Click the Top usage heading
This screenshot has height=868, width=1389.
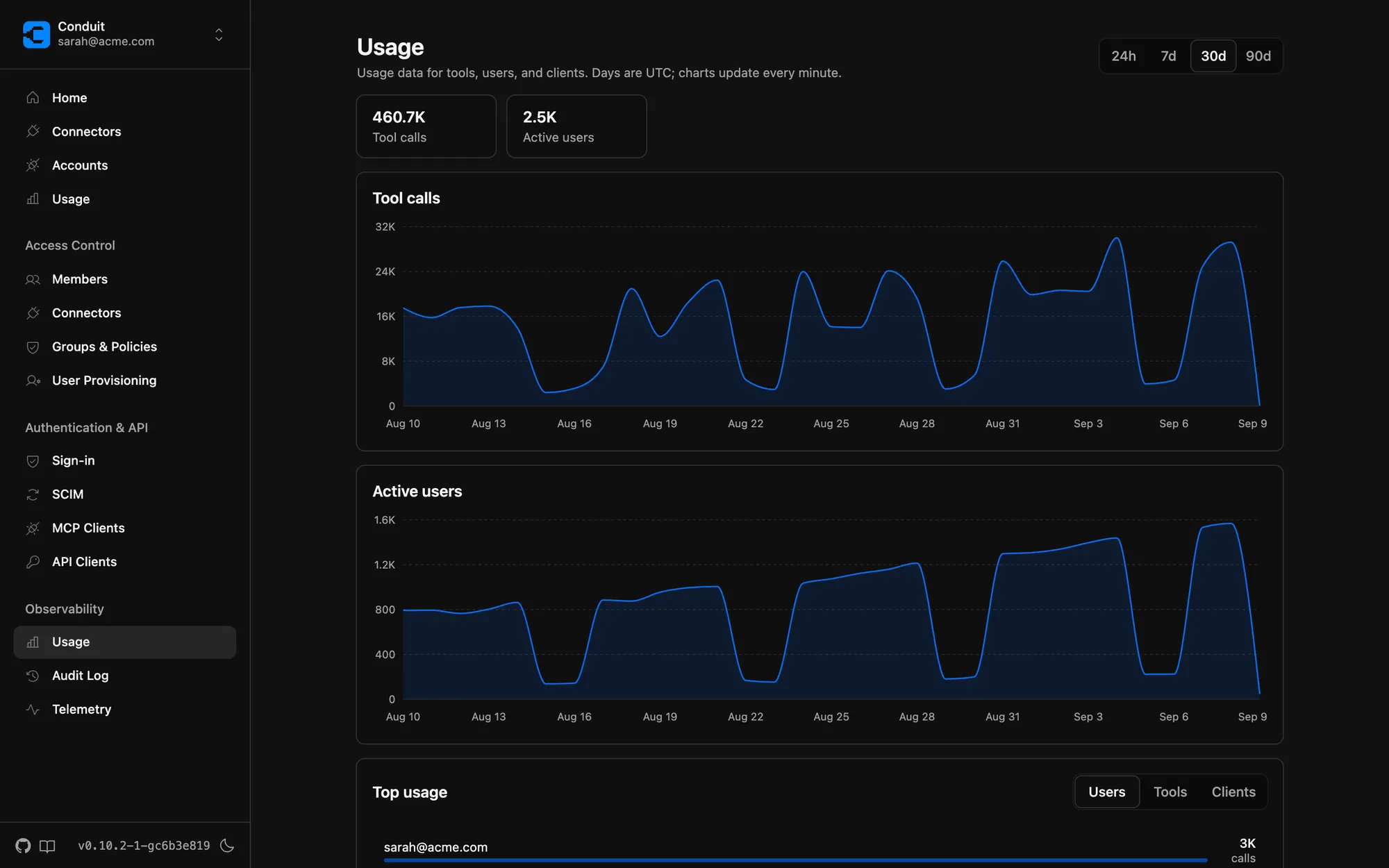click(410, 792)
